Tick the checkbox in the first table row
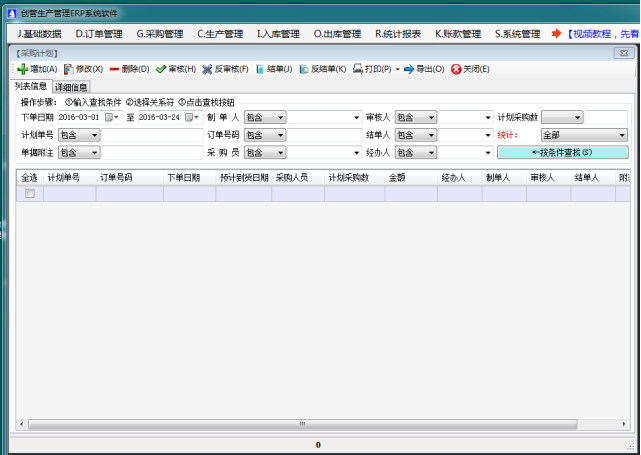 (29, 193)
